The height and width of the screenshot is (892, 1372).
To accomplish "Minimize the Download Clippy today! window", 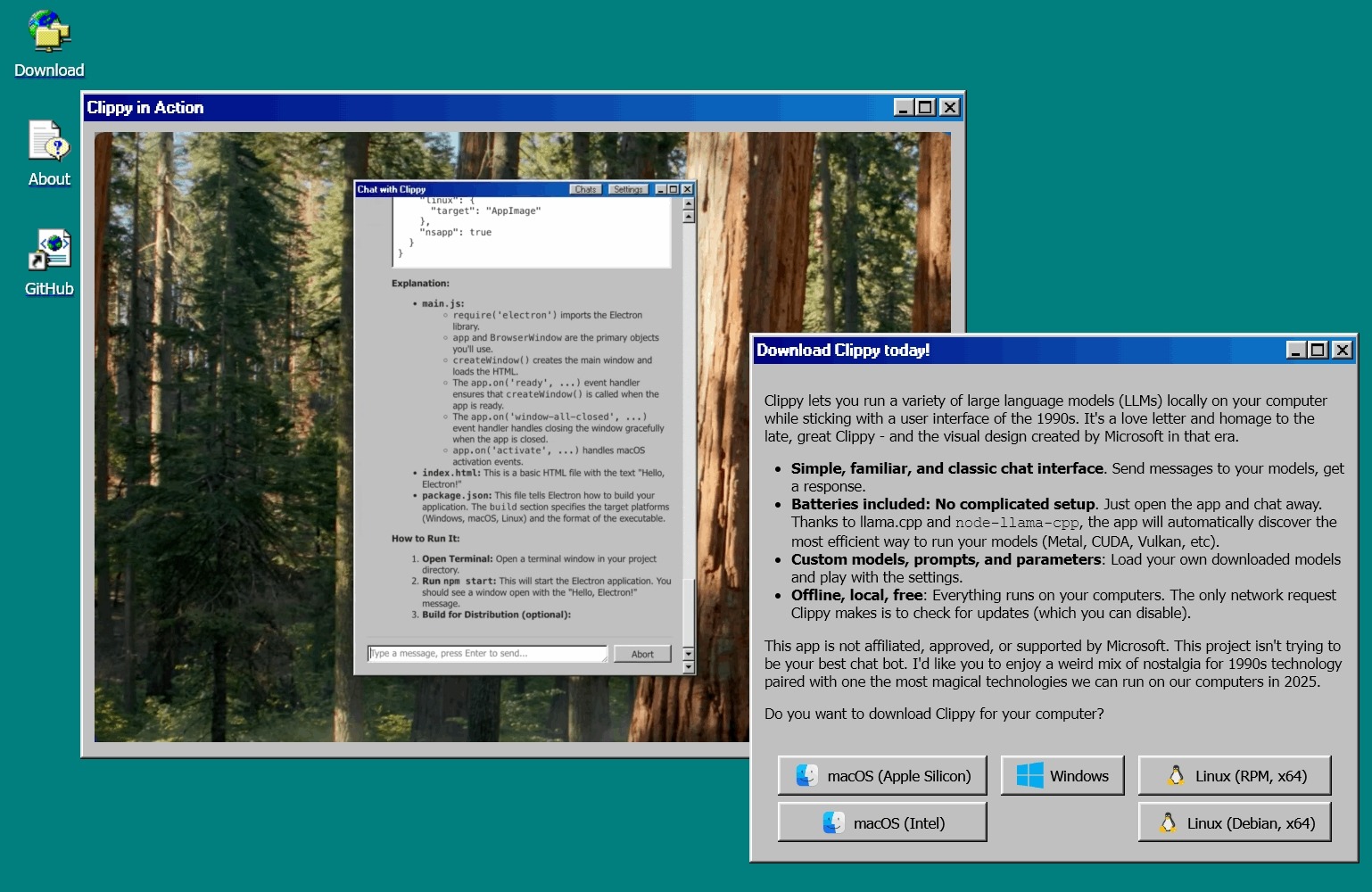I will point(1296,350).
